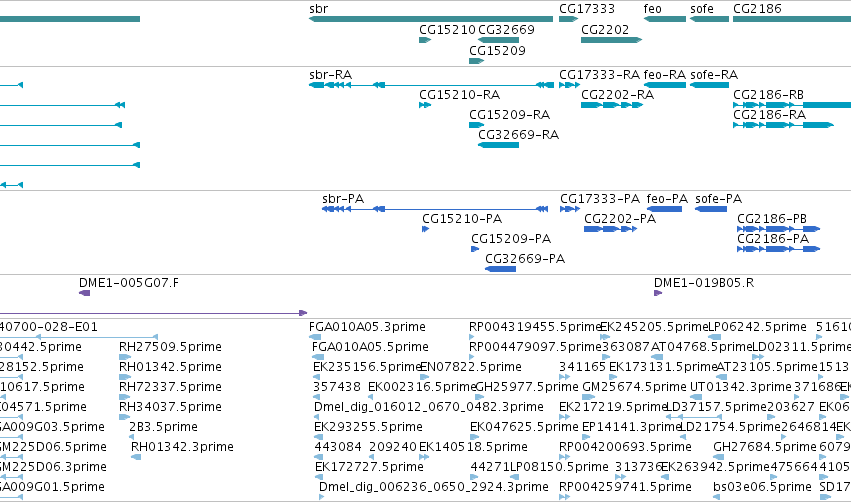The width and height of the screenshot is (851, 502).
Task: Select Dmel_dig_006236_0650_2924.3prime label
Action: pyautogui.click(x=434, y=487)
